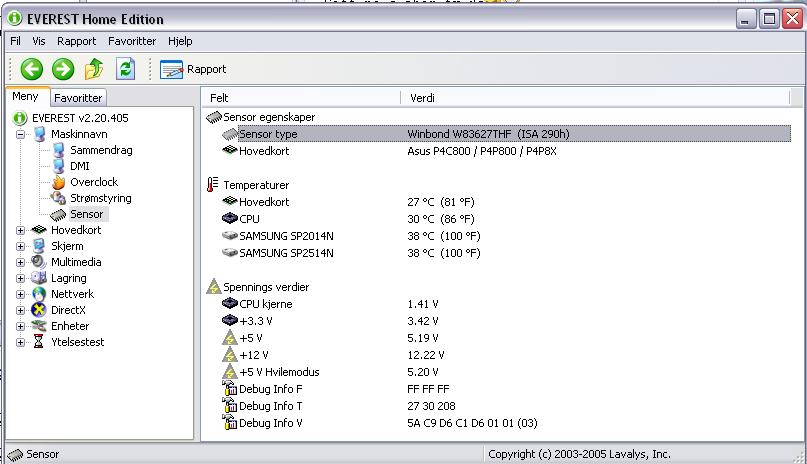Click the green Forward arrow button
807x464 pixels.
point(63,69)
